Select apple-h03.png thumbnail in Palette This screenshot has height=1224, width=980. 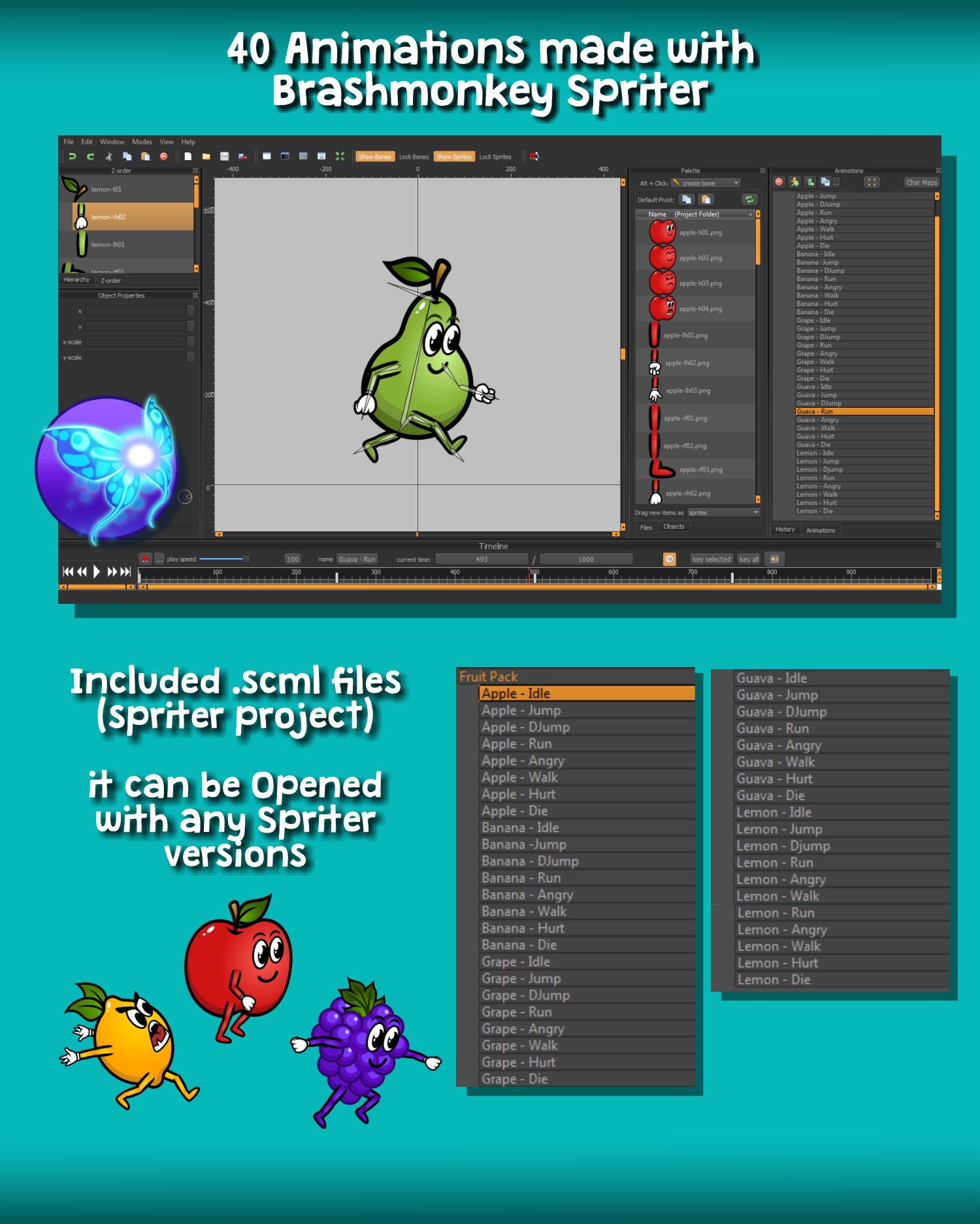coord(662,283)
